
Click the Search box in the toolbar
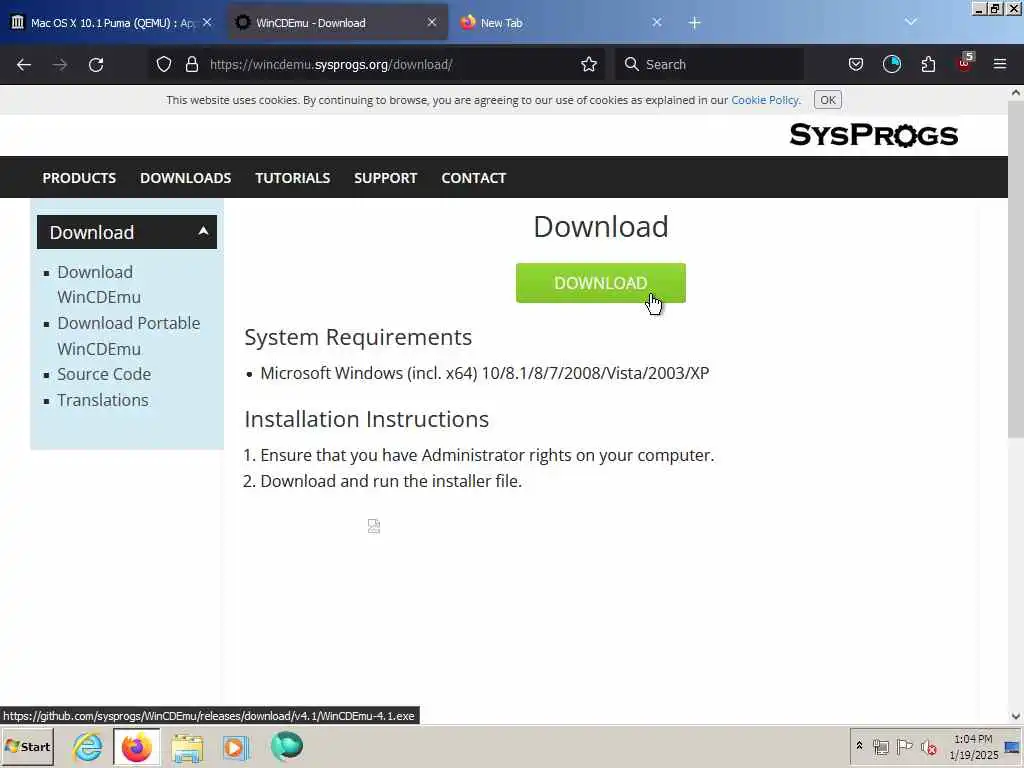click(x=709, y=64)
